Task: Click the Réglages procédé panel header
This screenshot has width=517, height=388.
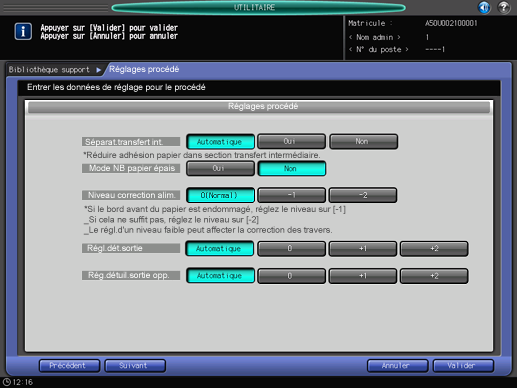Action: (x=259, y=107)
